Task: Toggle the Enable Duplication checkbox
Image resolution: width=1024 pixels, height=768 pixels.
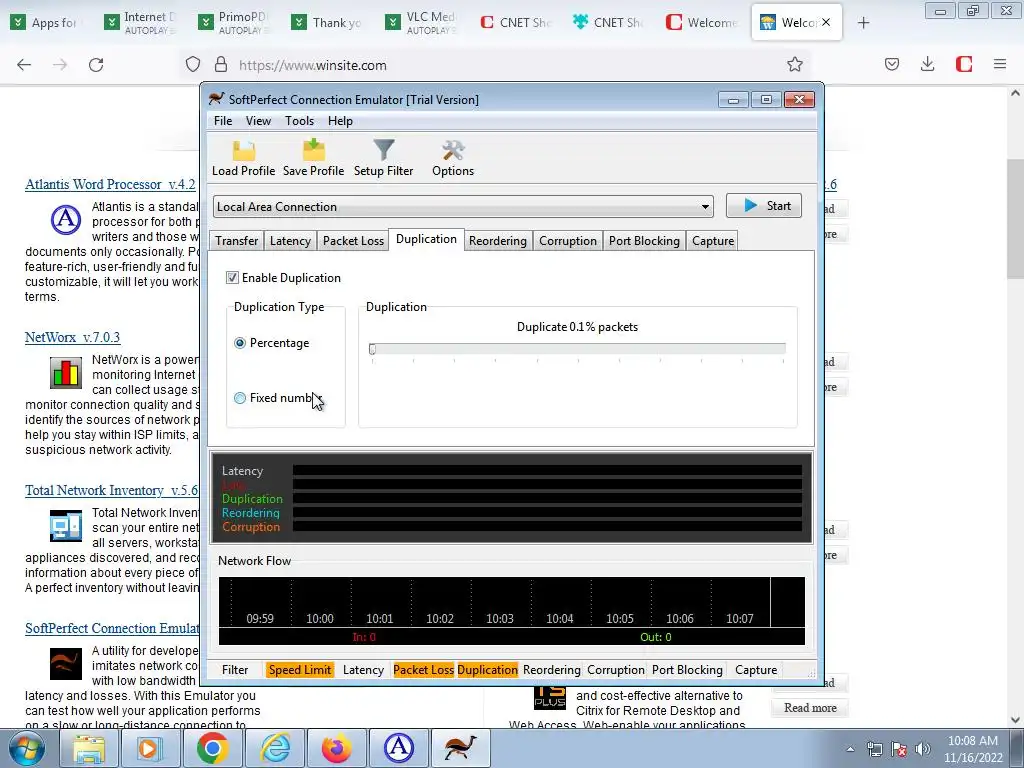Action: 232,278
